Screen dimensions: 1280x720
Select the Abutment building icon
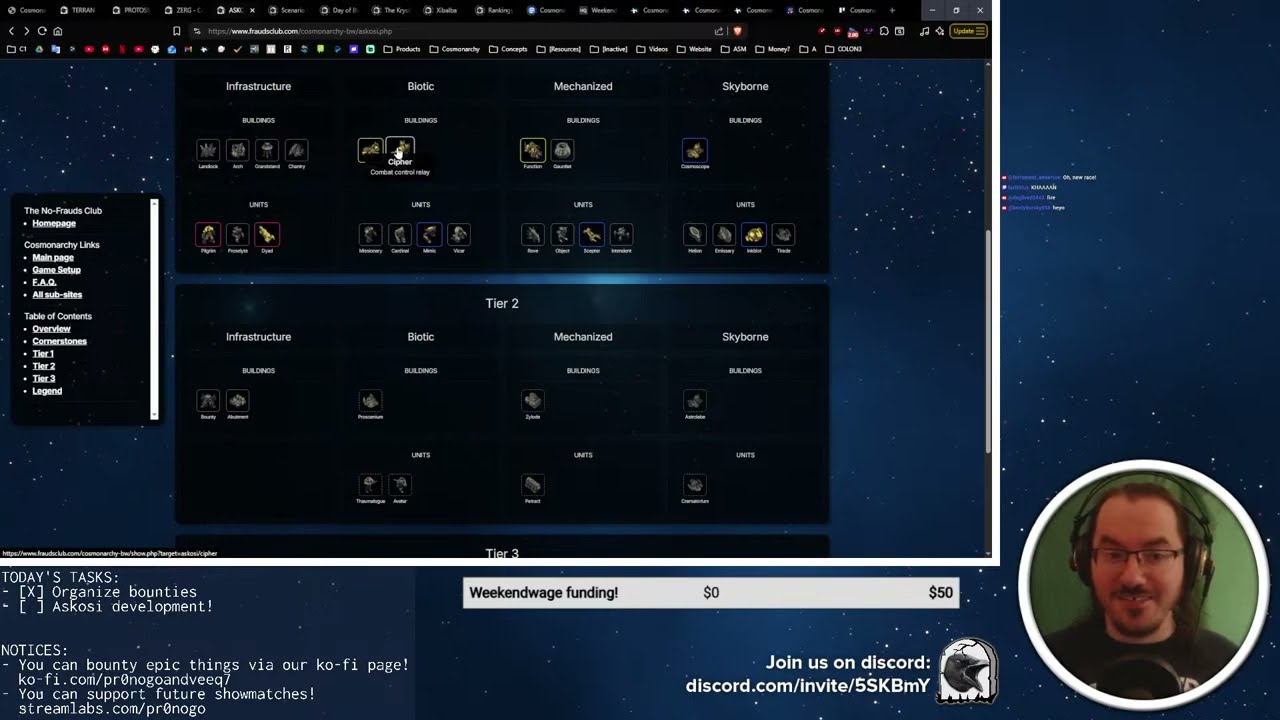[237, 401]
